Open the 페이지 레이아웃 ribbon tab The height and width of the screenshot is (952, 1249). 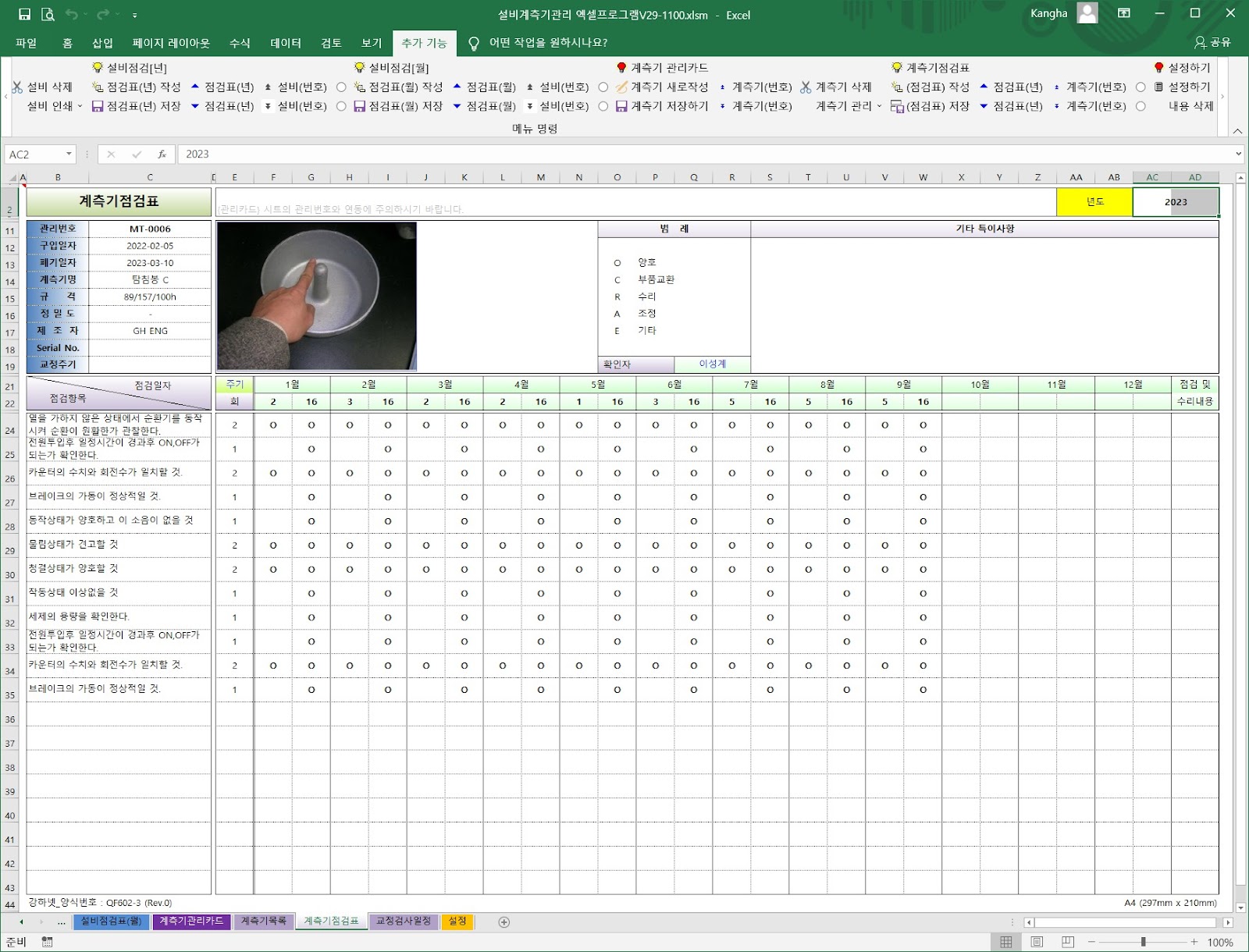171,43
